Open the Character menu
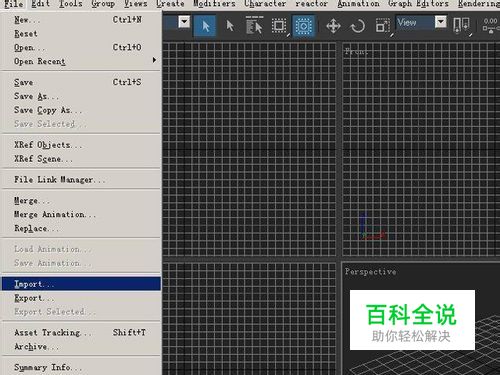 point(265,4)
